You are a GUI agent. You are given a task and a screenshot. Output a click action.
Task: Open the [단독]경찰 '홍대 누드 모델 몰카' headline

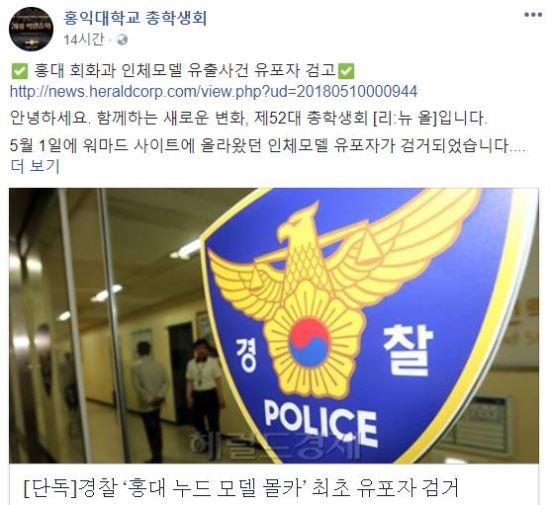[x=241, y=487]
